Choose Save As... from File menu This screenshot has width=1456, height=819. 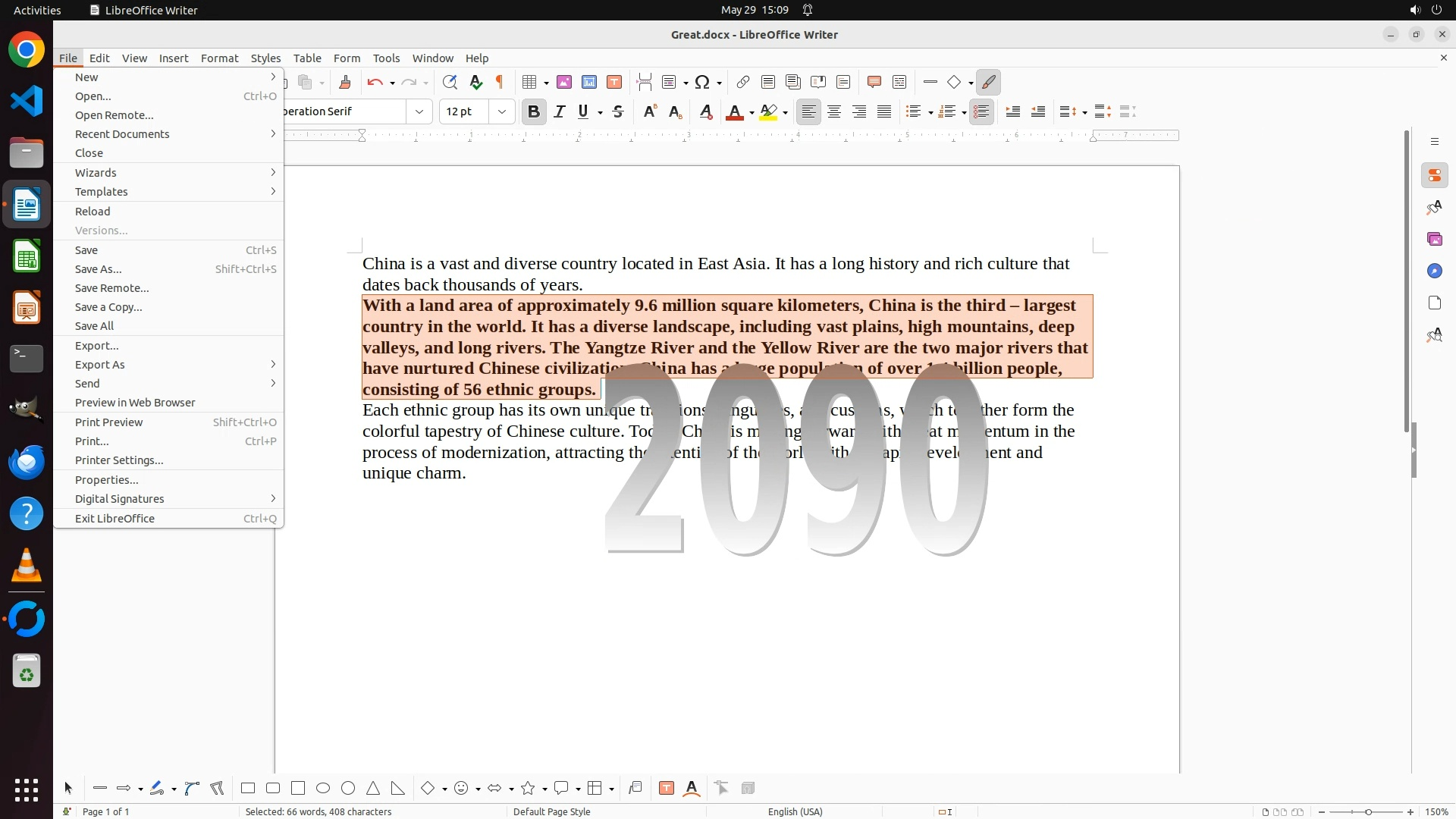point(99,269)
